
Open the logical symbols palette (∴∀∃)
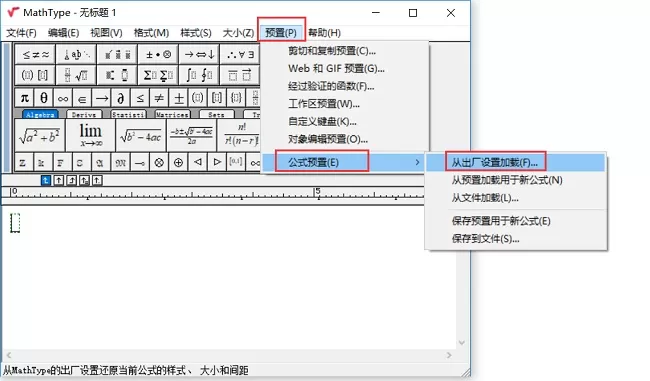pos(240,55)
